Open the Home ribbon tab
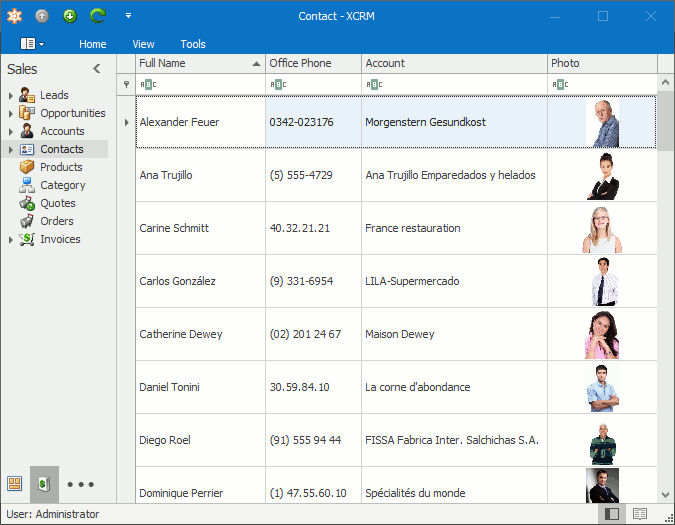The height and width of the screenshot is (525, 675). pyautogui.click(x=93, y=44)
